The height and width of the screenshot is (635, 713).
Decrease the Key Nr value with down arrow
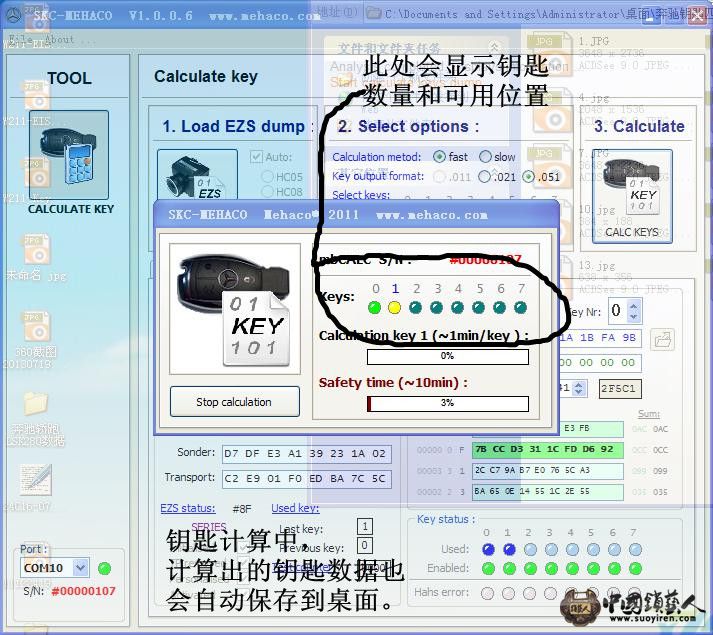point(634,316)
